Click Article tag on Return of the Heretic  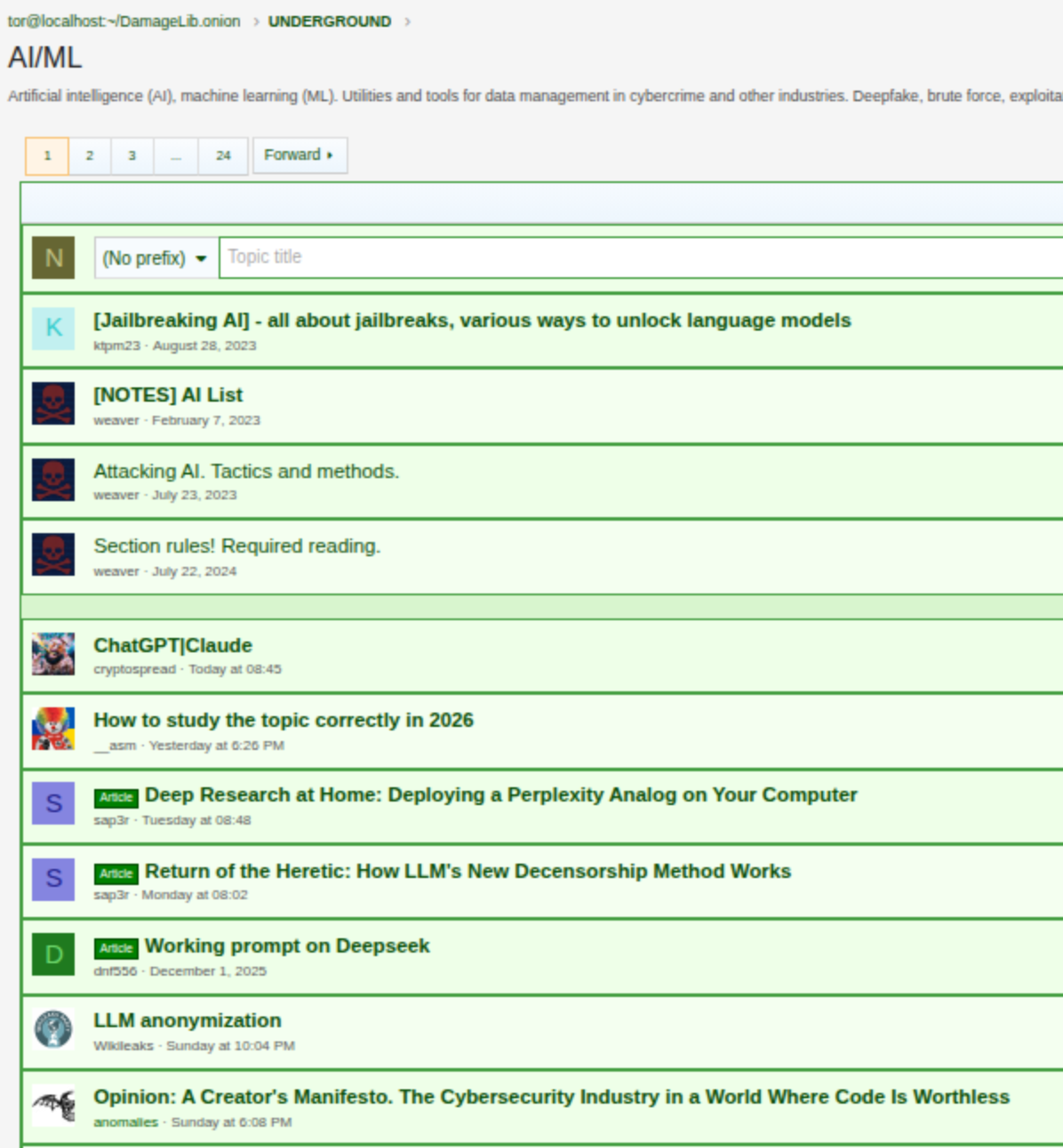coord(116,873)
